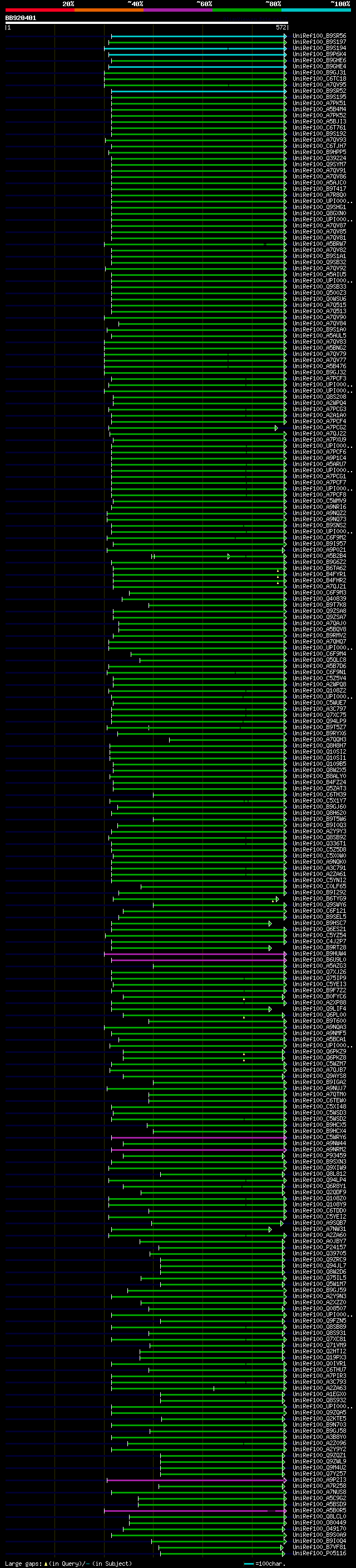The image size is (356, 1568).
Task: Select UniRef100_A5B0R5 label
Action: [319, 1511]
